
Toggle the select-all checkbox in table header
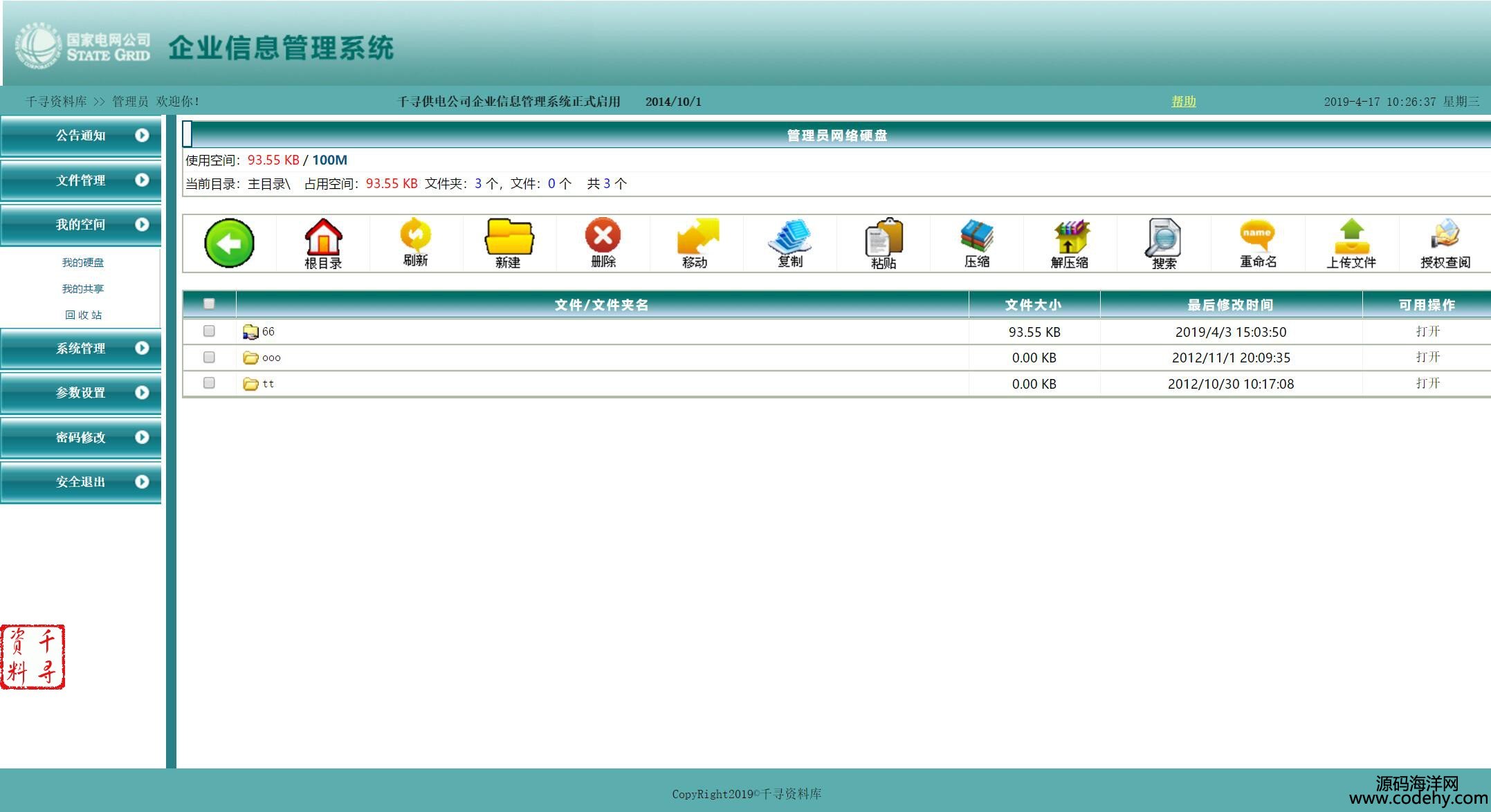point(209,304)
